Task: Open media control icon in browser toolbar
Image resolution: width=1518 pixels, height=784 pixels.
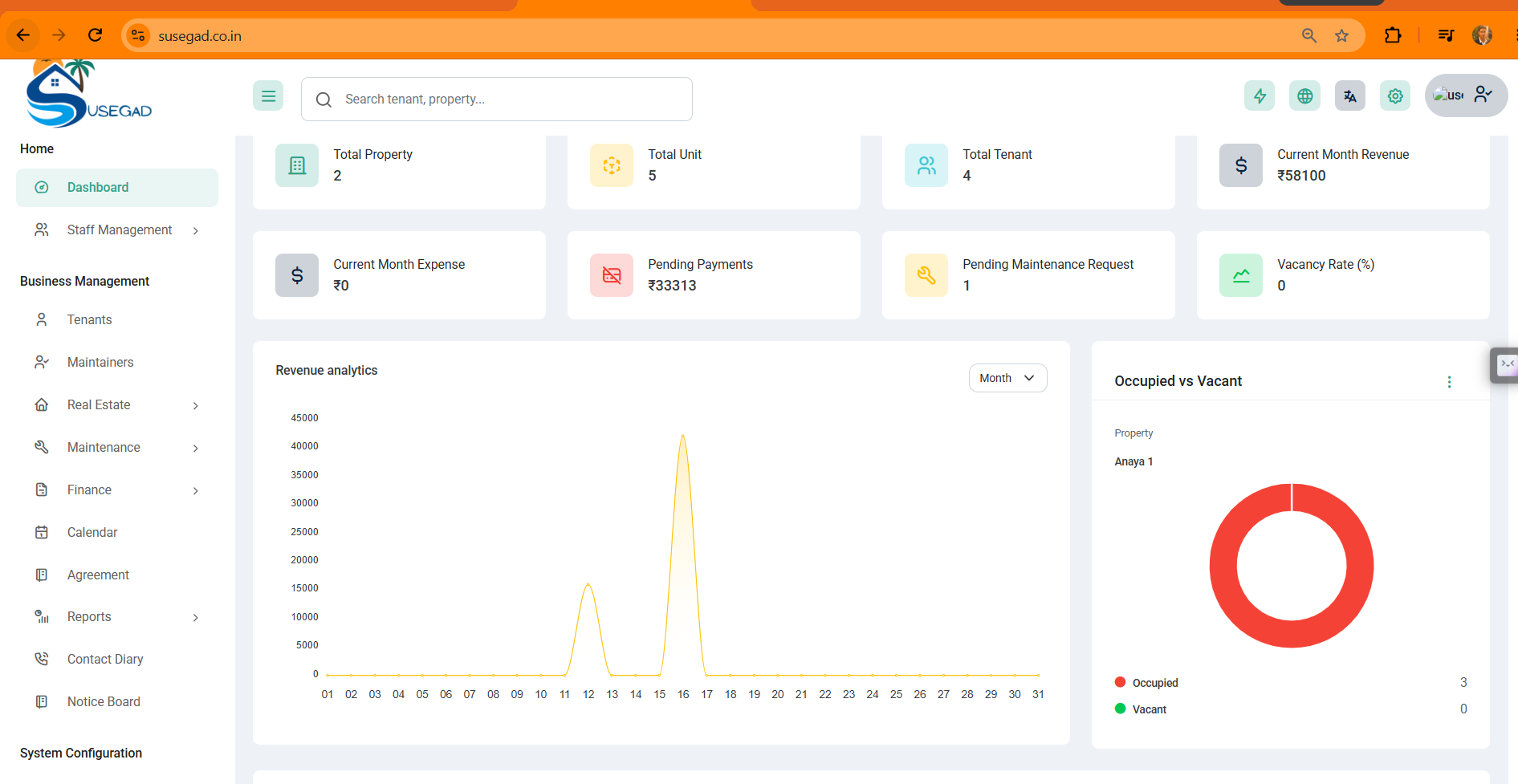Action: (1446, 35)
